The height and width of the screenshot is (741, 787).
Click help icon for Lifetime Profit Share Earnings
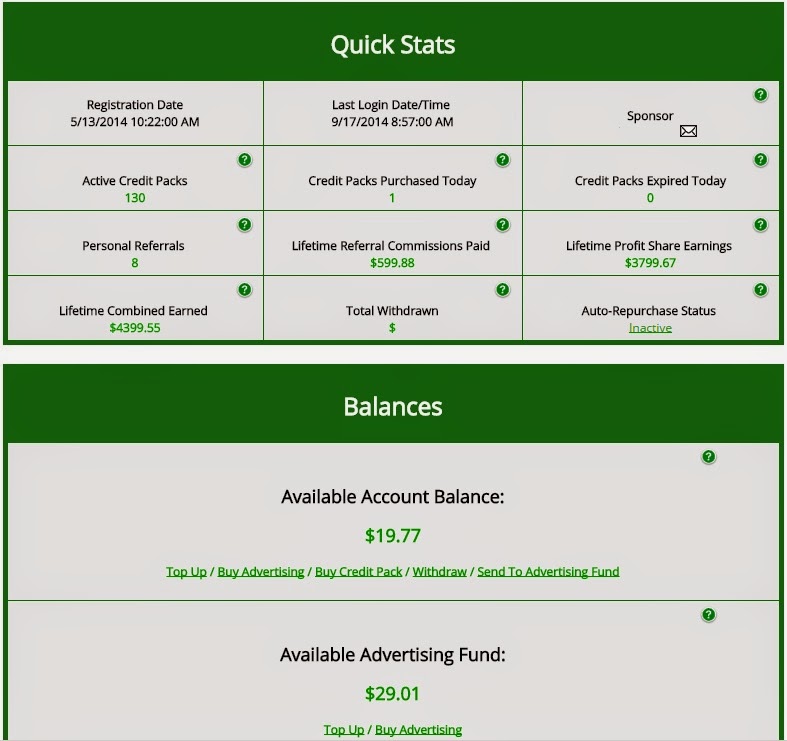coord(760,224)
